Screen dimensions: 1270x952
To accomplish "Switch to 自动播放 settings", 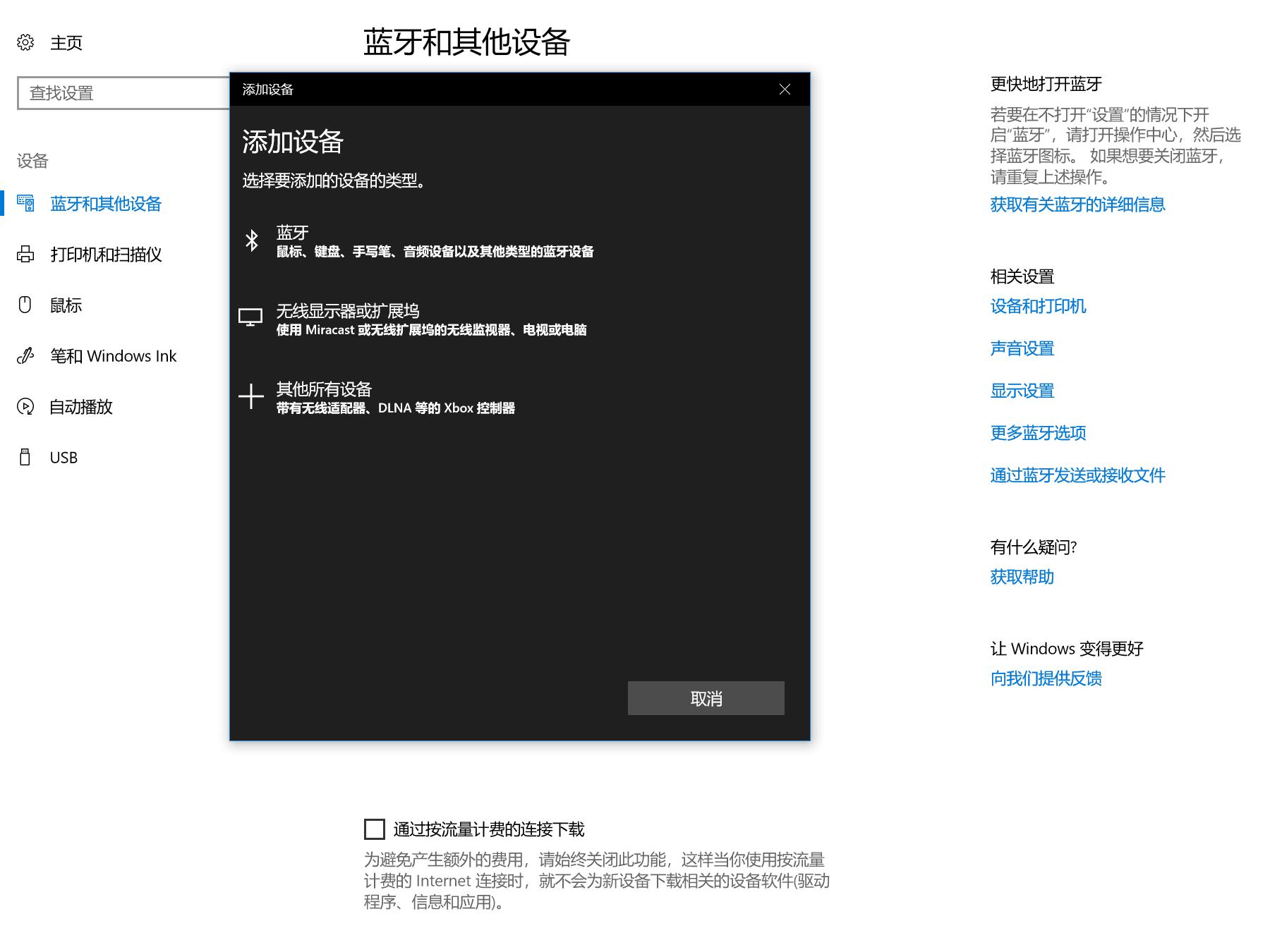I will click(81, 407).
